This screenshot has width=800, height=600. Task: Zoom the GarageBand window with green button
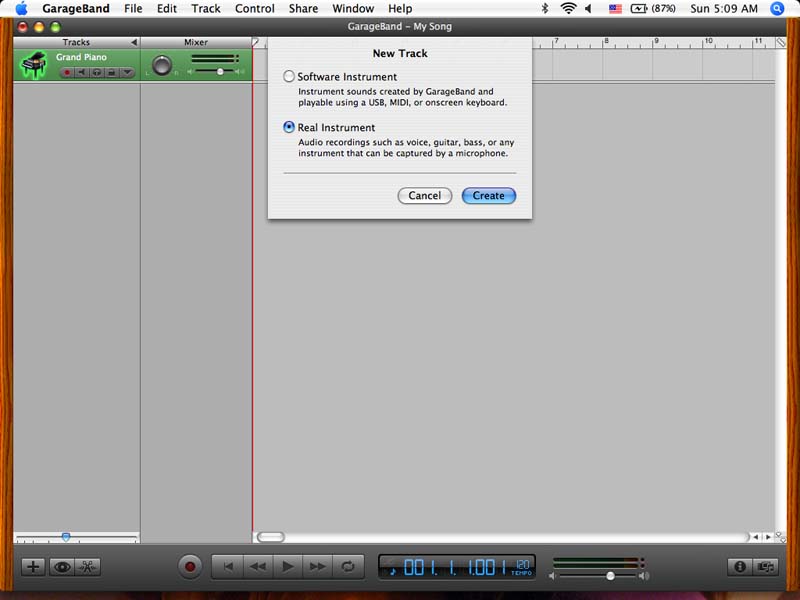point(55,27)
